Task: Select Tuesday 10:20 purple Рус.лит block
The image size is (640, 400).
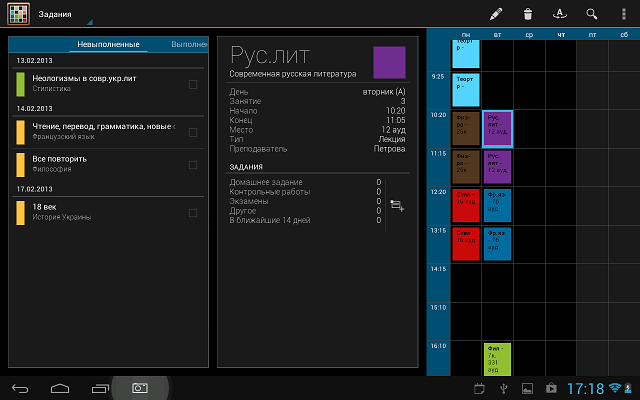Action: coord(498,129)
